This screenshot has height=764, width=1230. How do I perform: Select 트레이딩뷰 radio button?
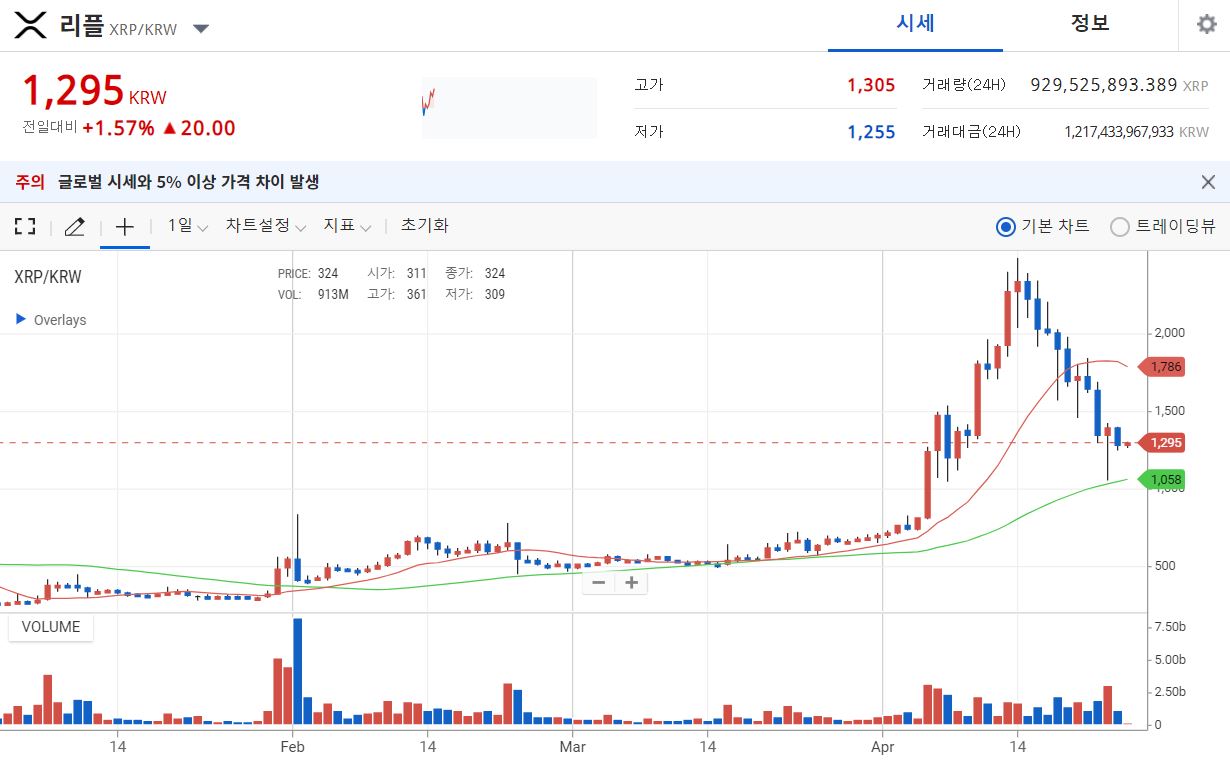[x=1120, y=227]
